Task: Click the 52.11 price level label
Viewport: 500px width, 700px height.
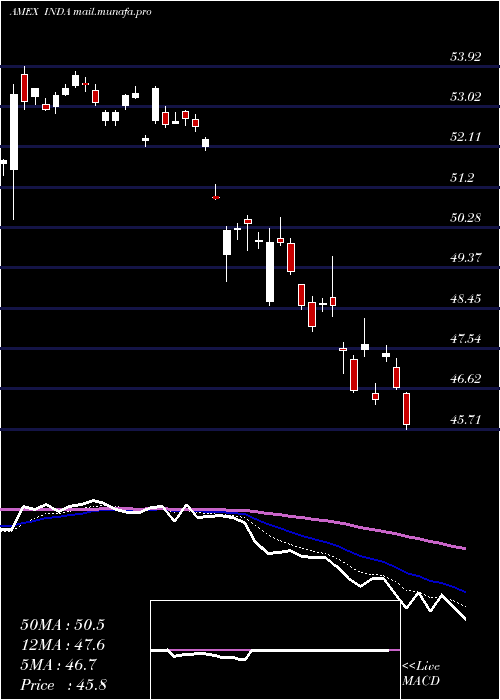Action: (466, 137)
